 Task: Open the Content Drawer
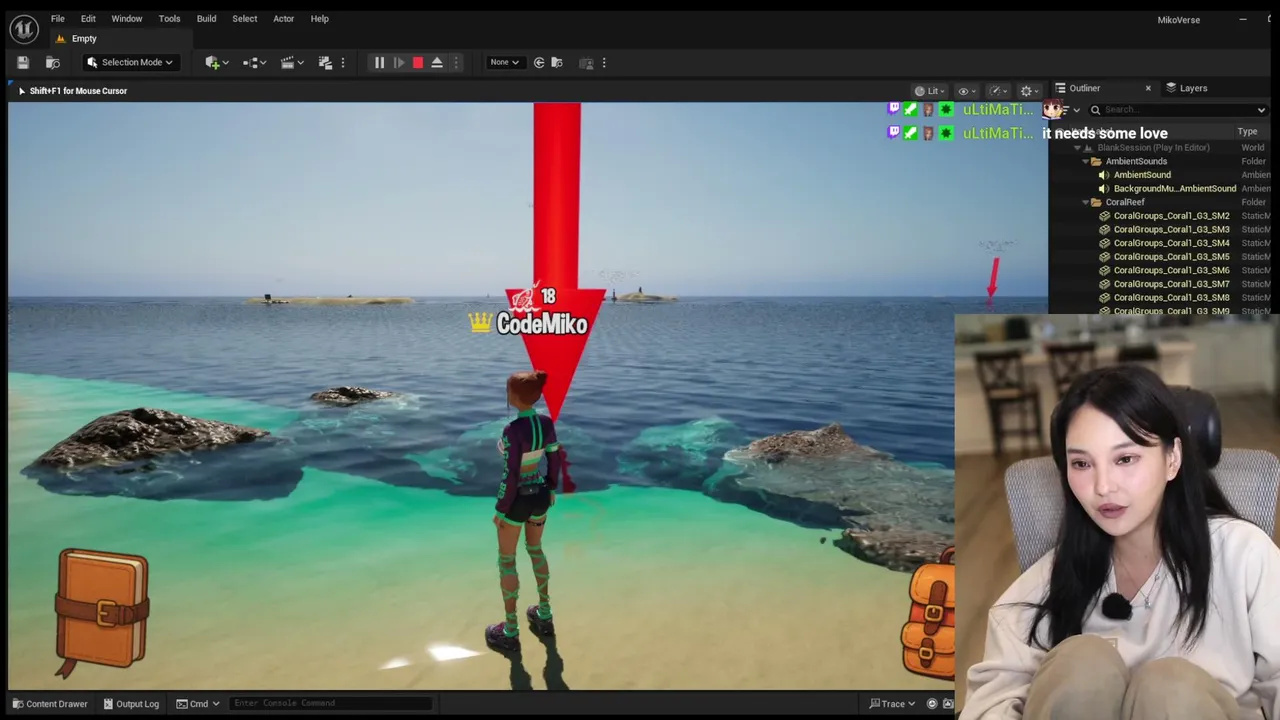click(x=50, y=704)
